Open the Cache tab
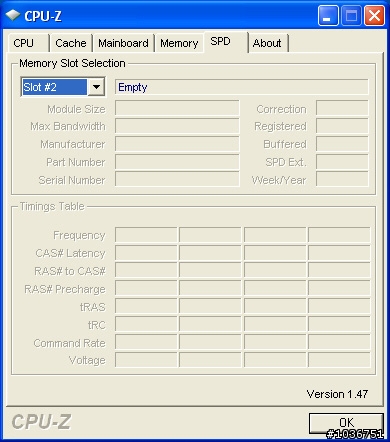Screen dimensions: 390x442 click(71, 43)
